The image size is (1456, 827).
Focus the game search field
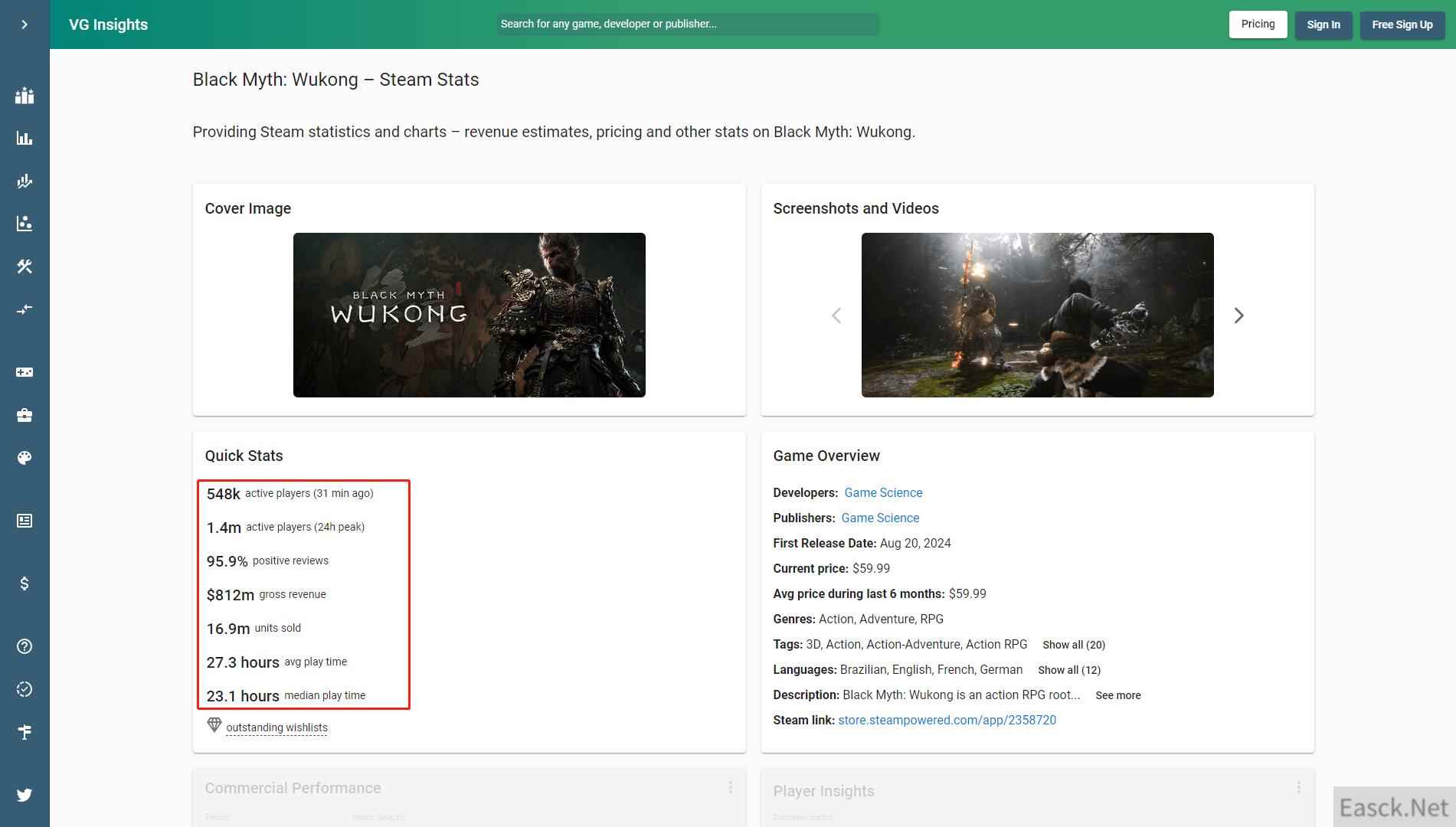687,24
